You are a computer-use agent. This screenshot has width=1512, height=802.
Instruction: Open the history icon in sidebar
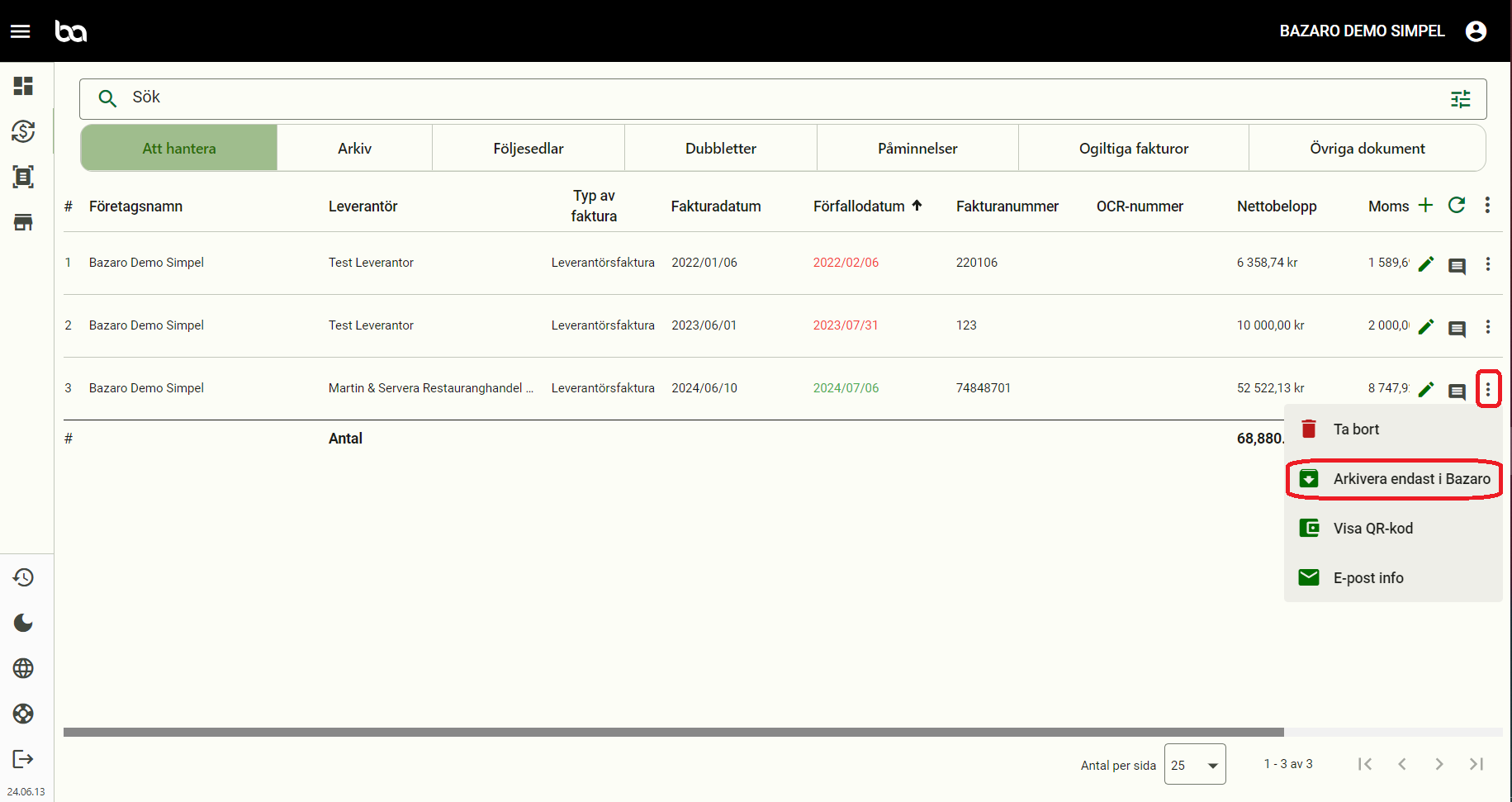pyautogui.click(x=23, y=577)
